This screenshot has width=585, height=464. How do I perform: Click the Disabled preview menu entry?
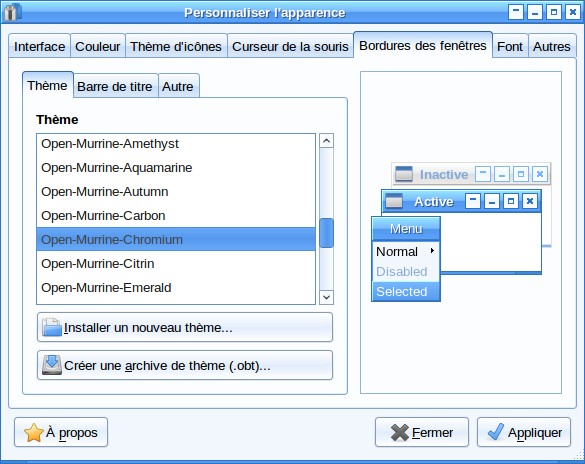pyautogui.click(x=406, y=272)
